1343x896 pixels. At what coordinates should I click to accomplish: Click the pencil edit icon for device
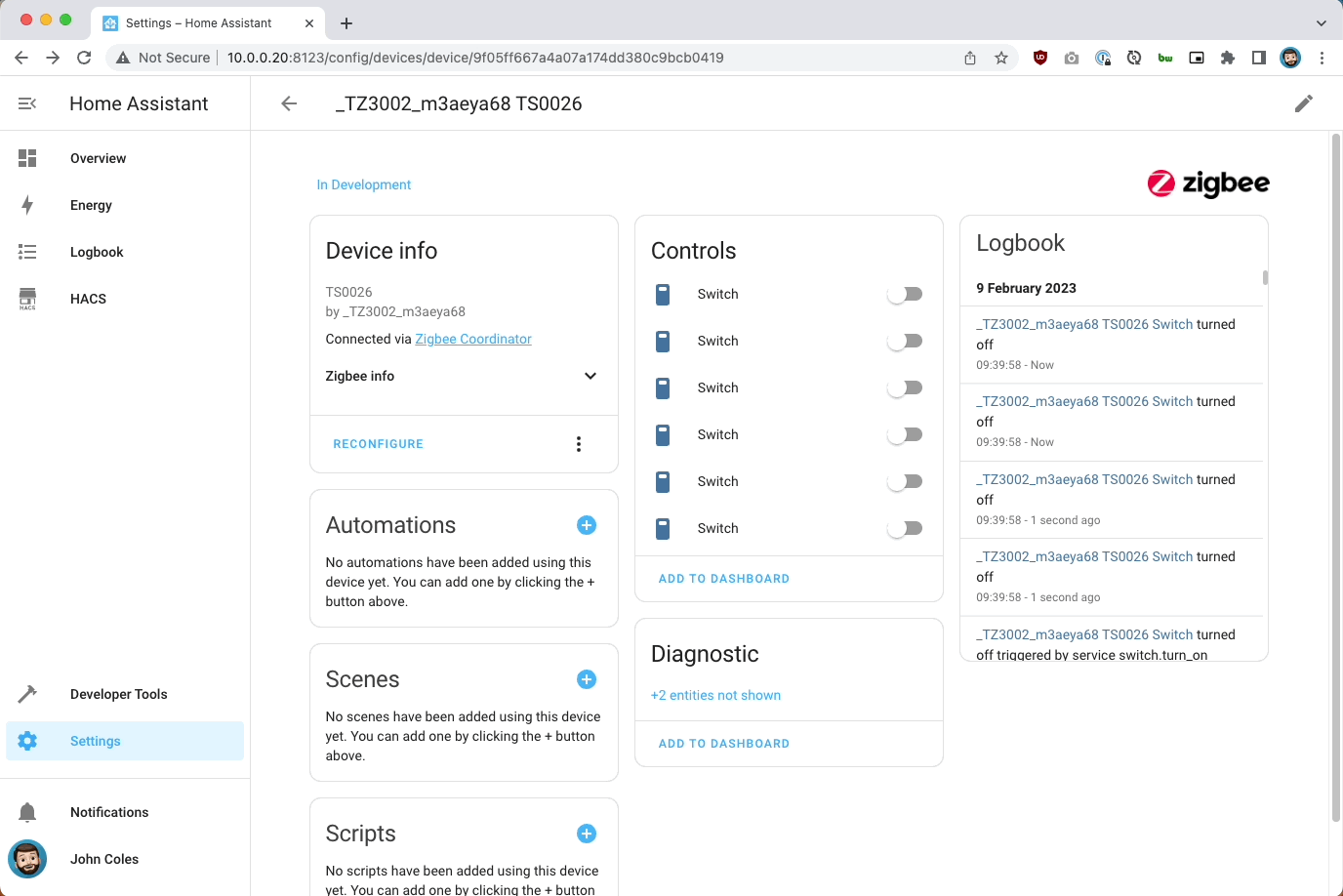pyautogui.click(x=1303, y=103)
